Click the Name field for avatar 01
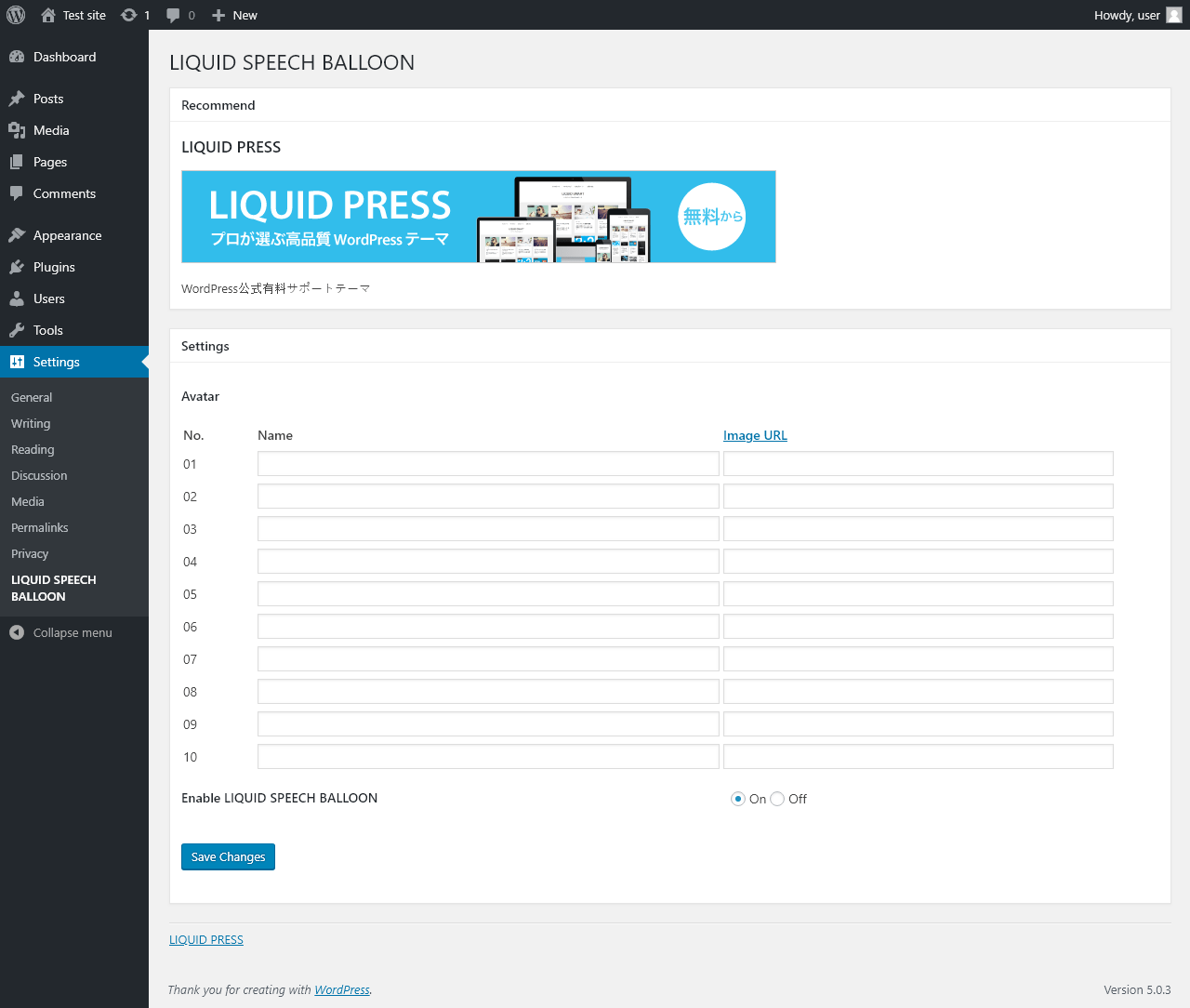The image size is (1190, 1008). 488,464
